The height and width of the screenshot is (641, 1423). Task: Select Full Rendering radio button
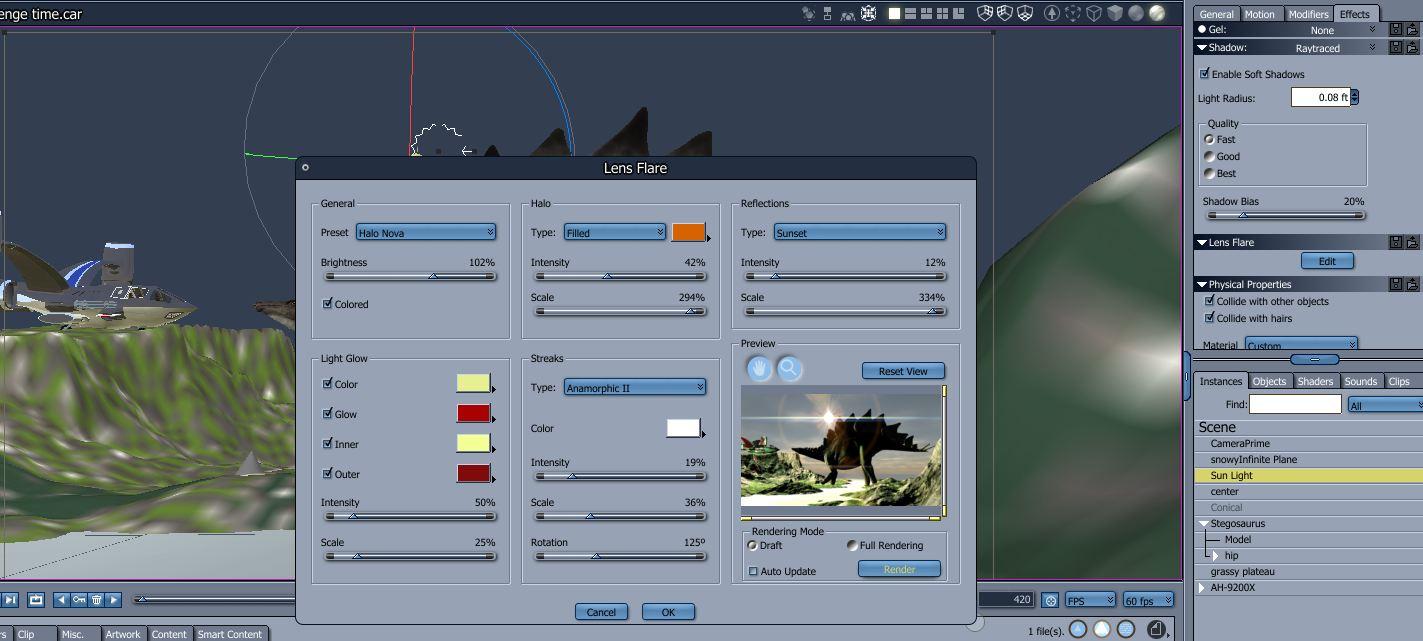(x=852, y=545)
